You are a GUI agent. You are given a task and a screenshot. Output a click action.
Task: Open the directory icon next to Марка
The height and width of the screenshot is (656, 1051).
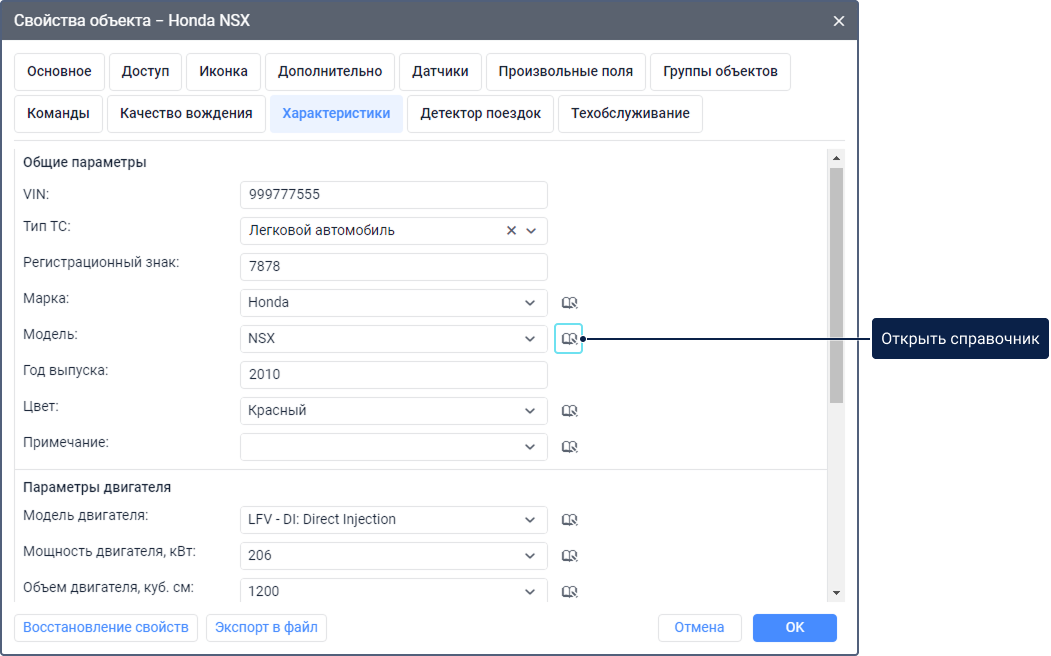tap(569, 303)
